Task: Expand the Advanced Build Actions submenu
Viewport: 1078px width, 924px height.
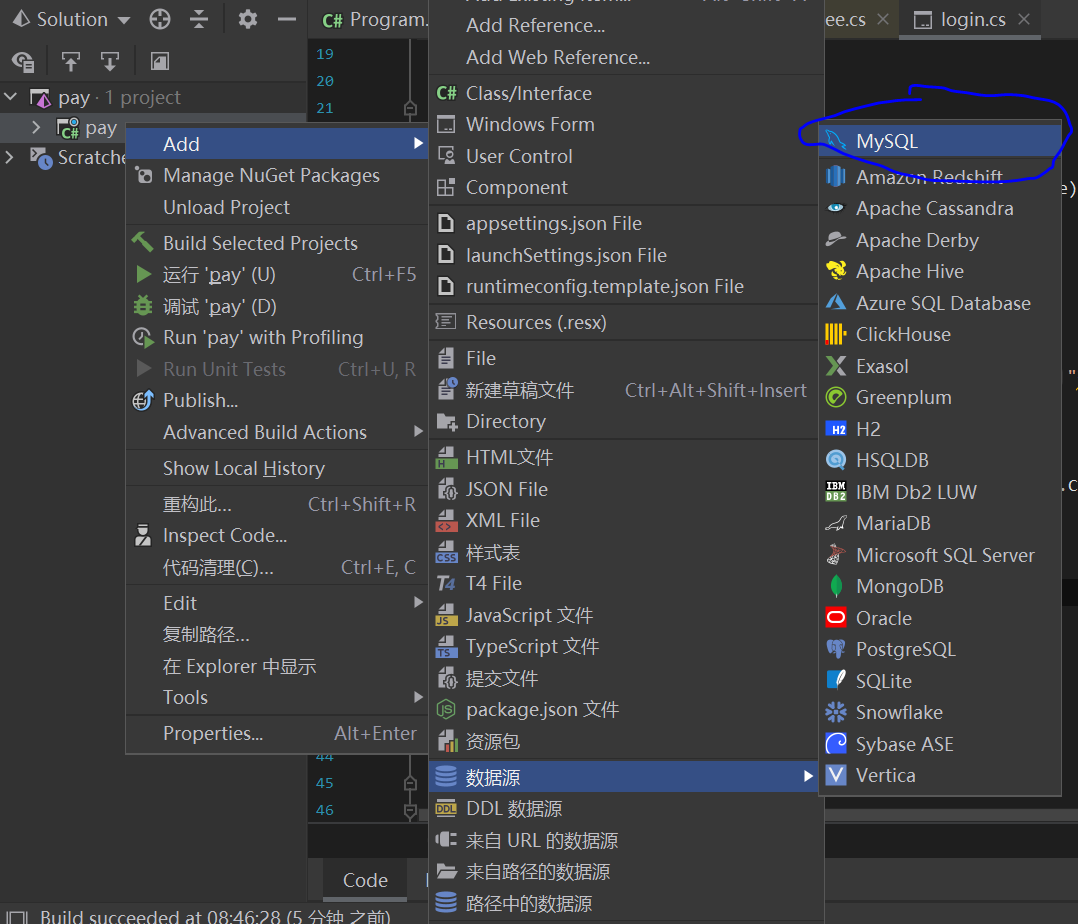Action: 418,431
